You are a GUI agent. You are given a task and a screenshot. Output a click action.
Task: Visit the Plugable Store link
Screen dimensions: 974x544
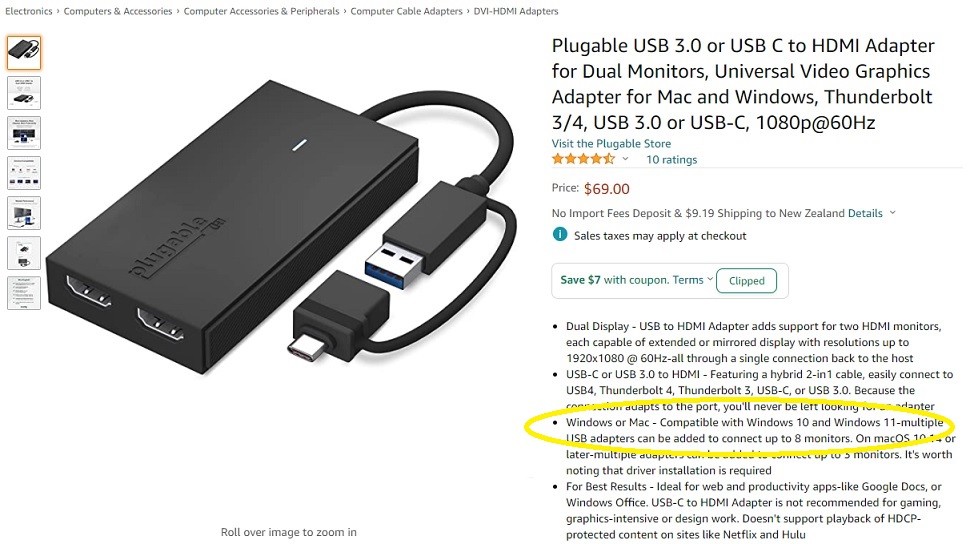pos(611,143)
